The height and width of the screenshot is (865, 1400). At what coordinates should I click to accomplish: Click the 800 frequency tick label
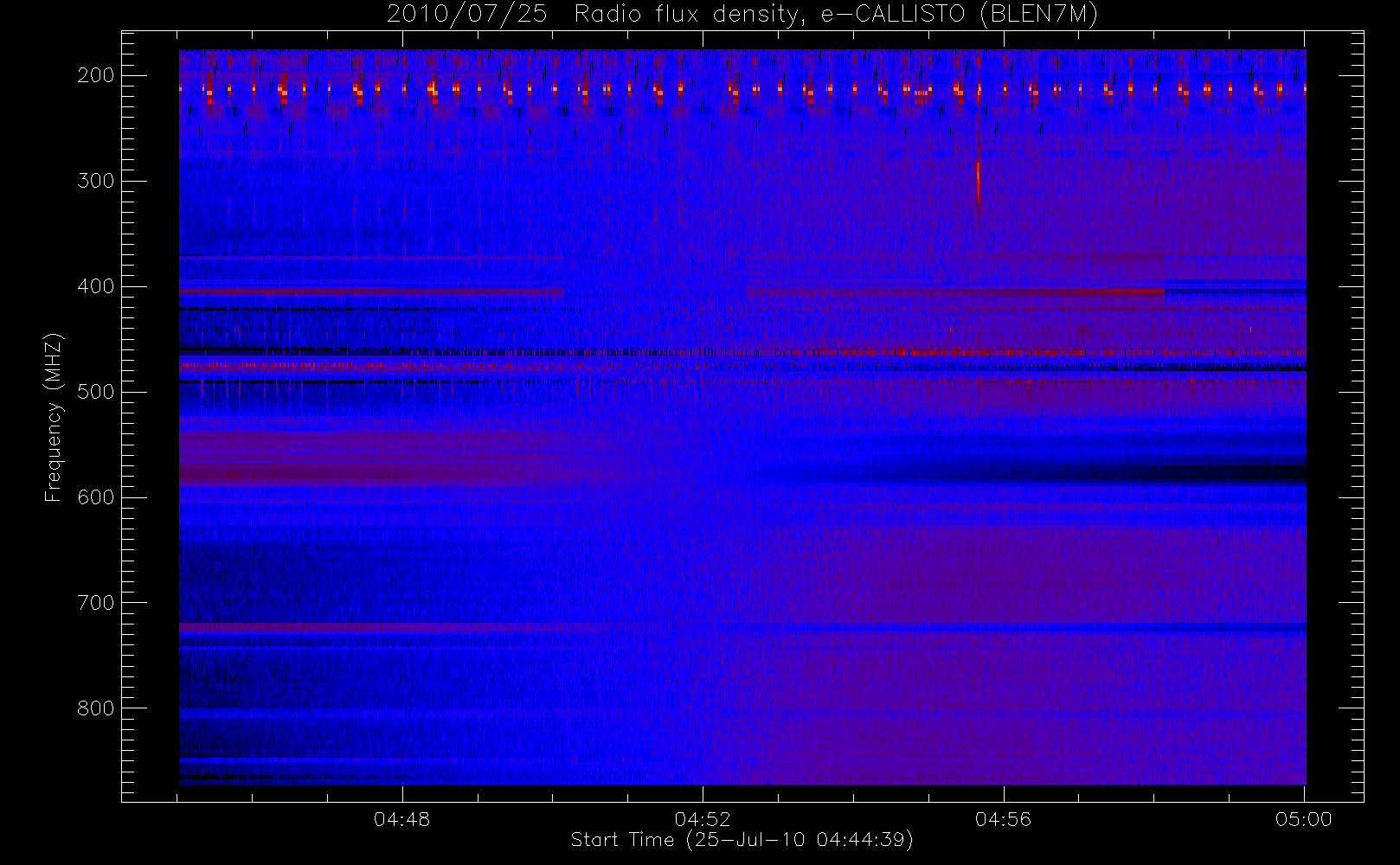[95, 708]
